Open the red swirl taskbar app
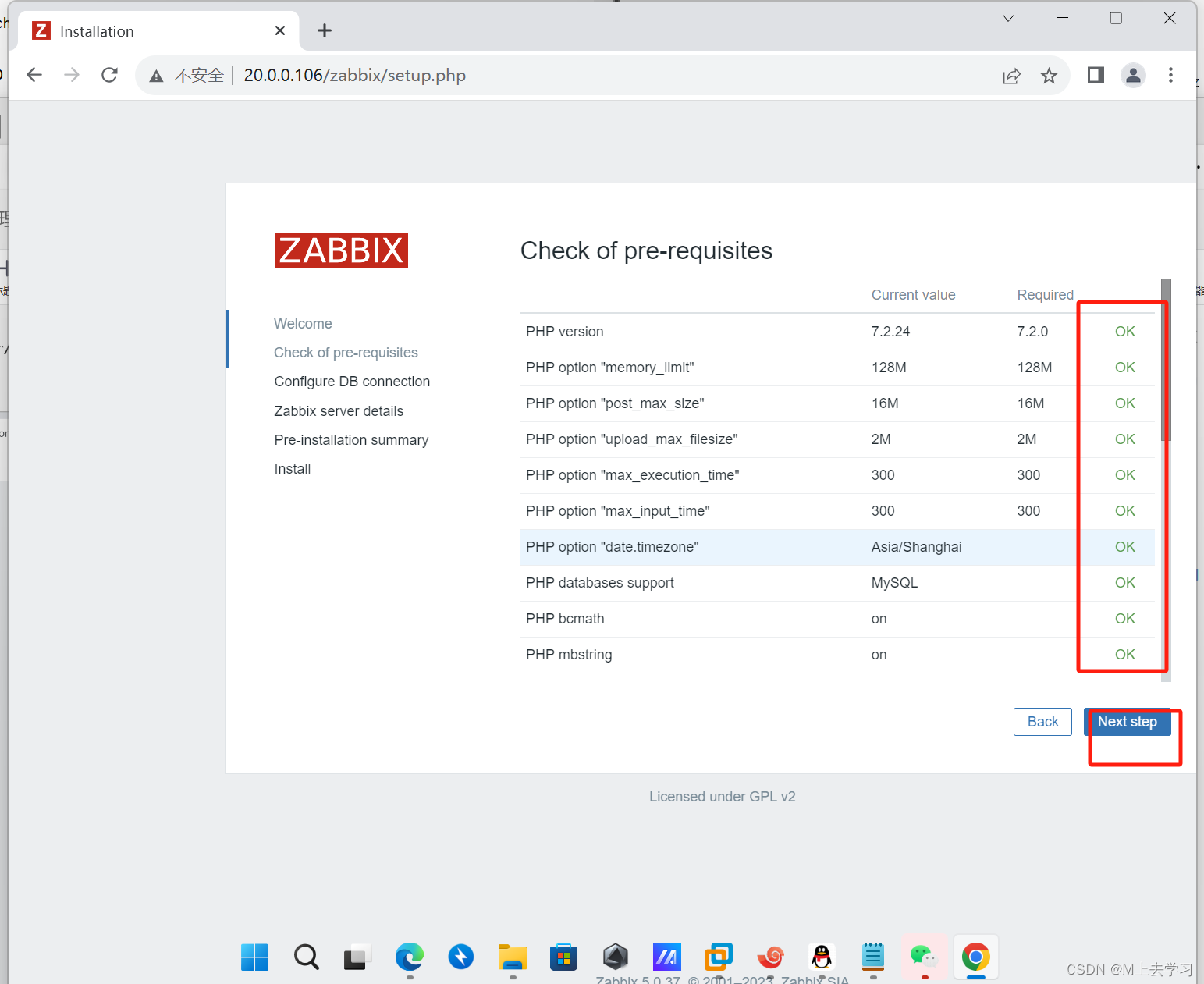1204x984 pixels. [770, 957]
